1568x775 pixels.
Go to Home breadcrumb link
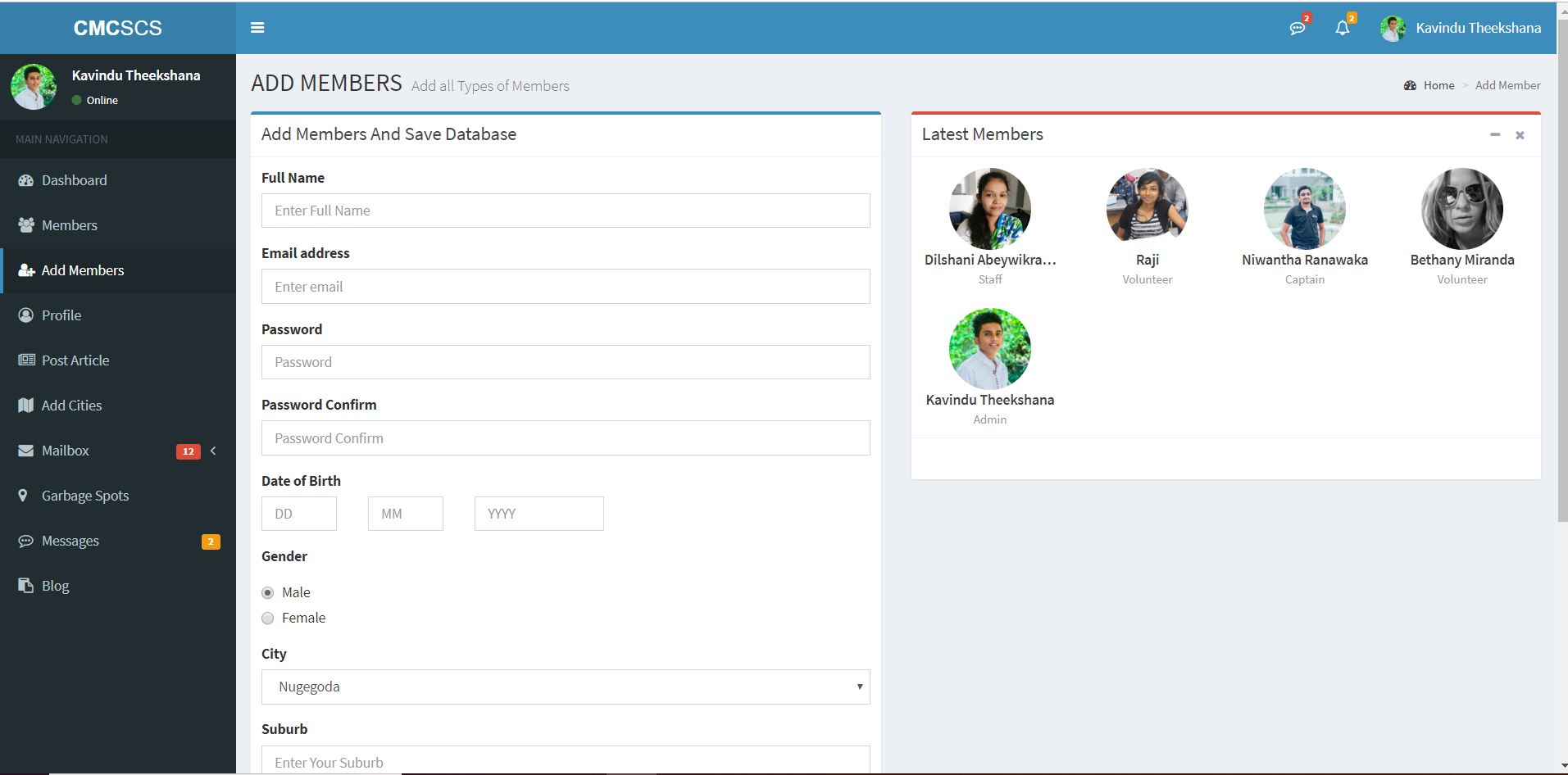tap(1439, 85)
